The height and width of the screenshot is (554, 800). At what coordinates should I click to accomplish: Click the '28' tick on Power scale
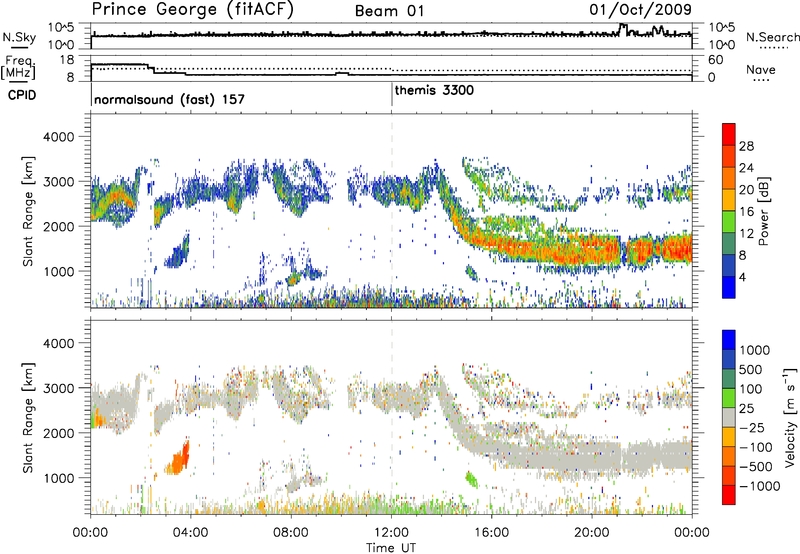click(746, 146)
